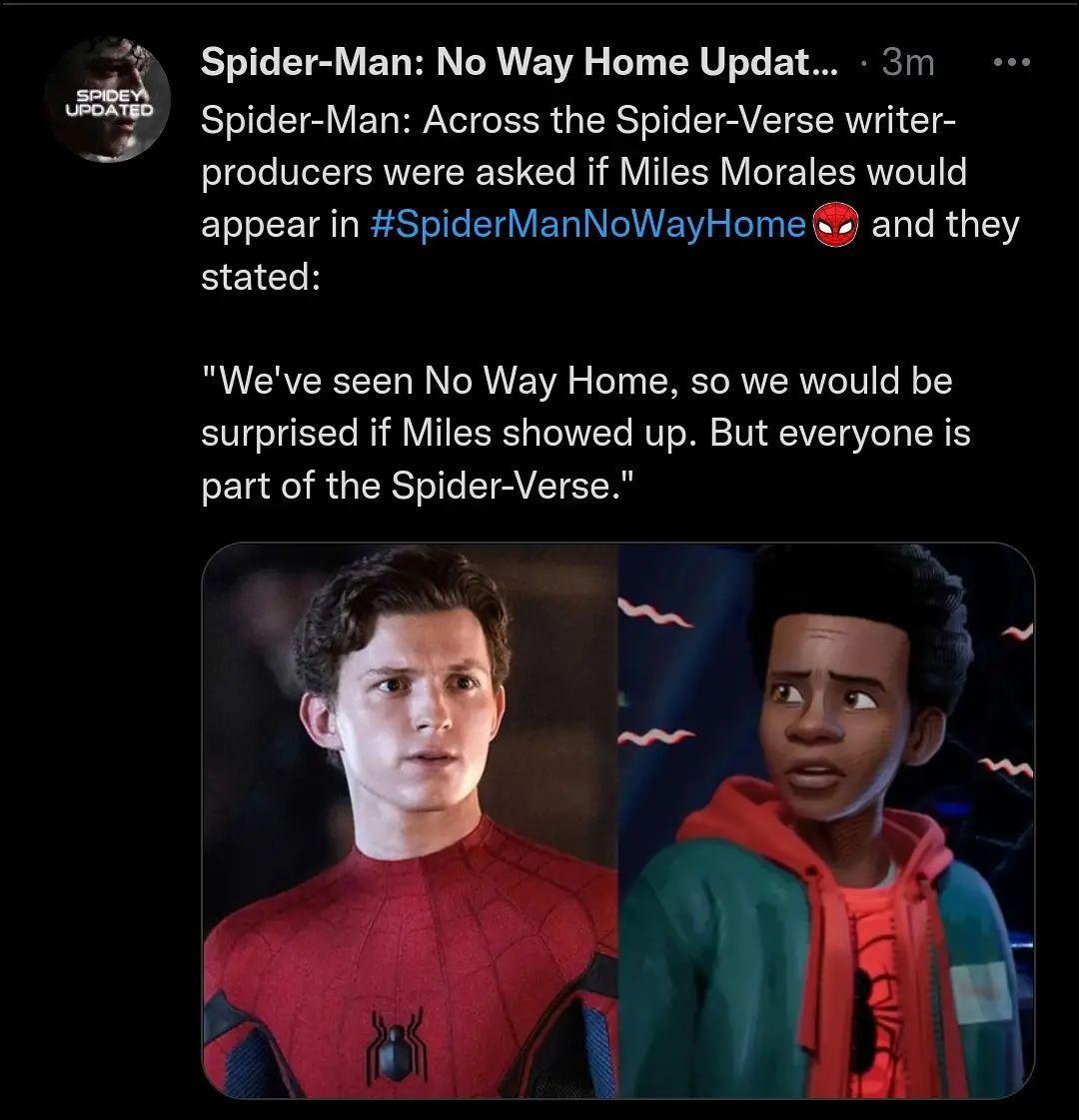Screen dimensions: 1079x1120
Task: Open the #SpiderManNoWayHome hashtag
Action: [588, 224]
